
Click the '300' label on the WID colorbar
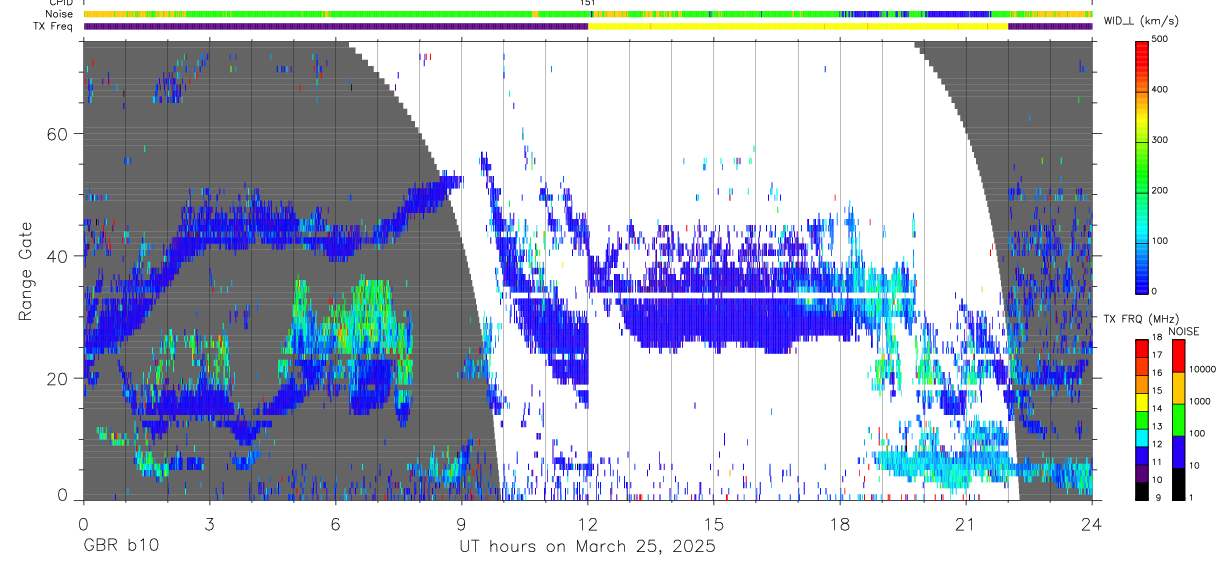click(1161, 140)
